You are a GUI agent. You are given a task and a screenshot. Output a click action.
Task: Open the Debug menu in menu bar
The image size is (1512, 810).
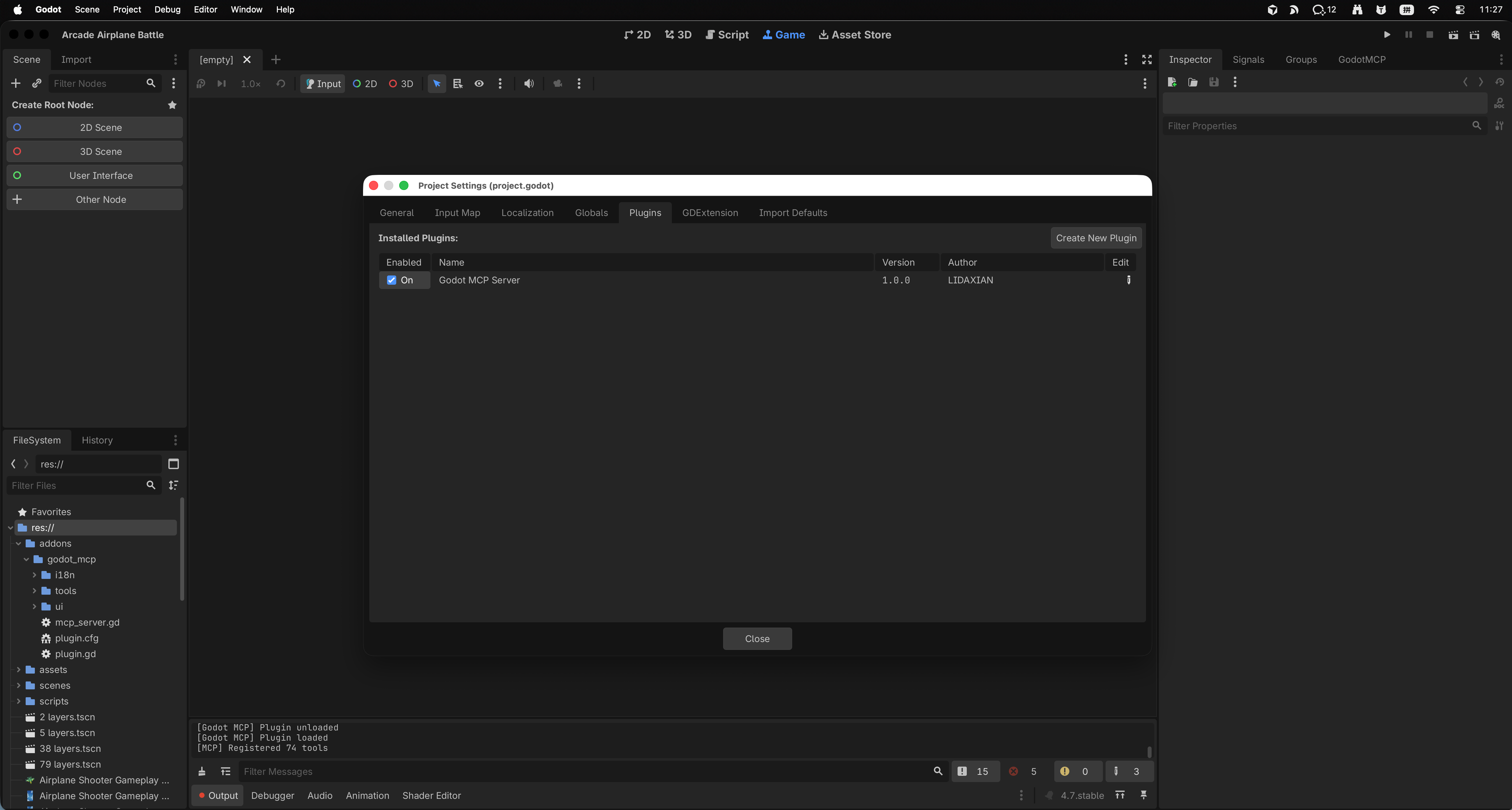pyautogui.click(x=167, y=10)
